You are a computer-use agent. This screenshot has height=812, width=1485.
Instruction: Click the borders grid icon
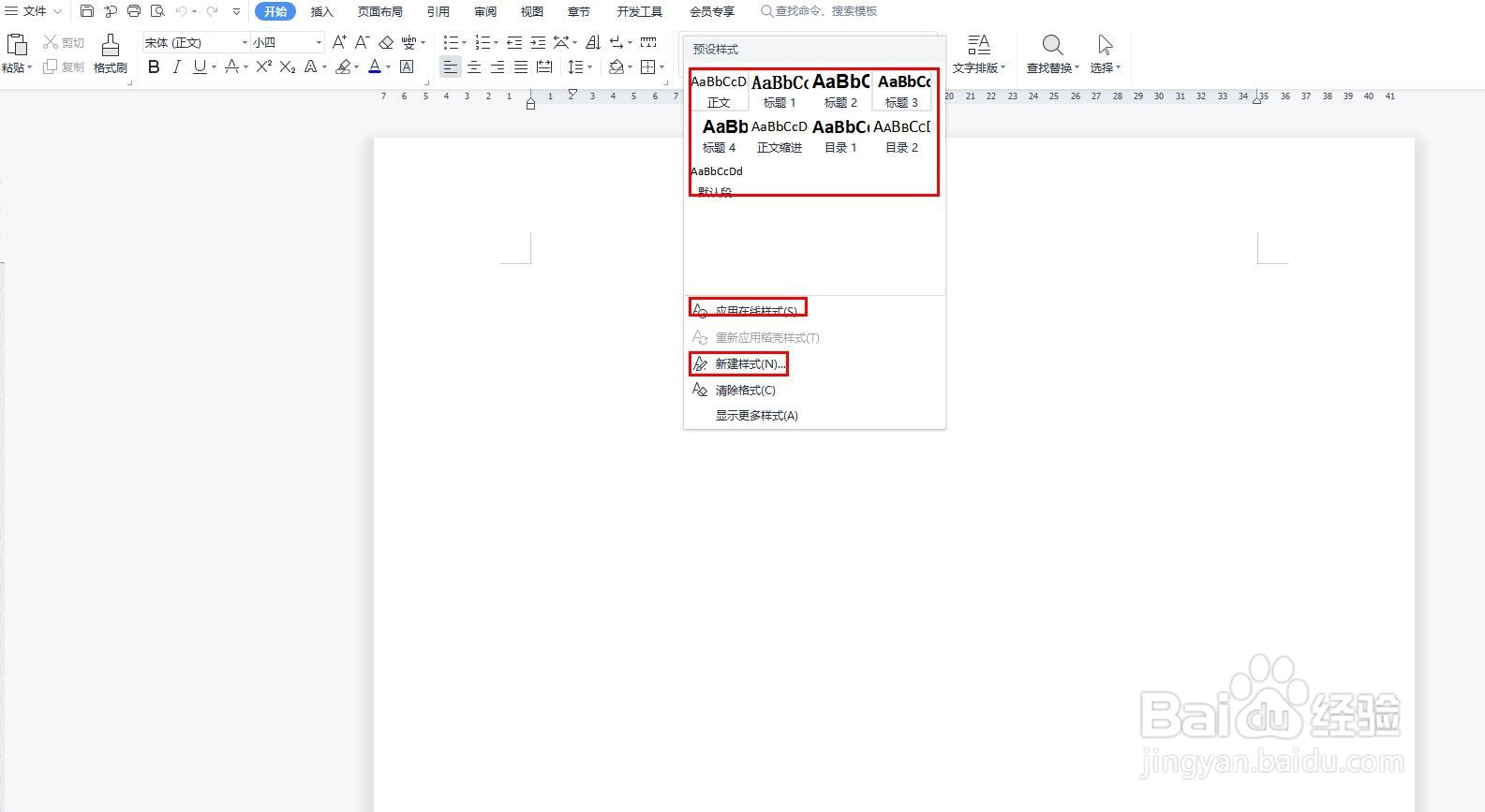pos(647,66)
